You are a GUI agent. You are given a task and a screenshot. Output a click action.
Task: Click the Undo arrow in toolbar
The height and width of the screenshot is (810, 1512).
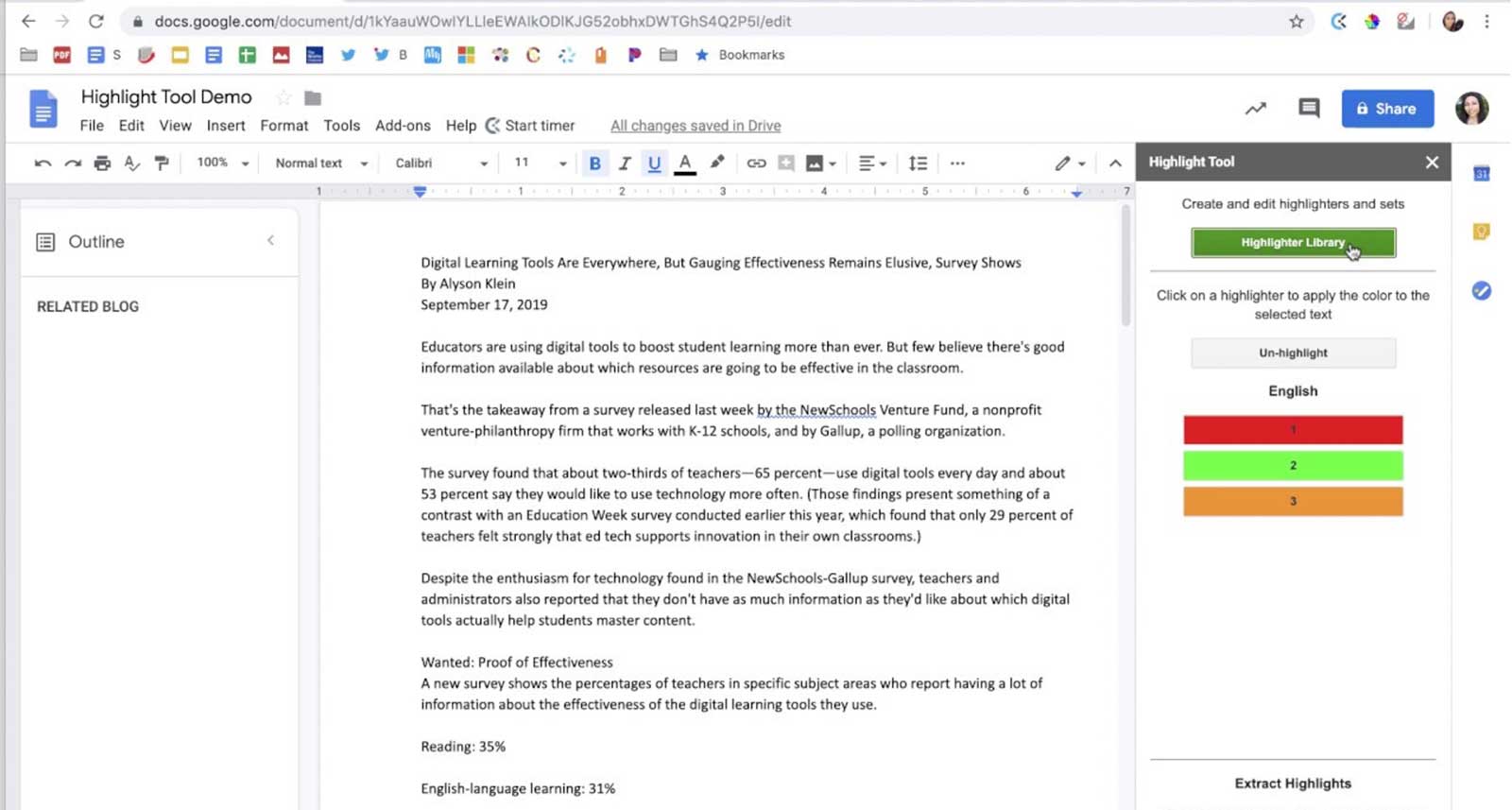click(43, 164)
